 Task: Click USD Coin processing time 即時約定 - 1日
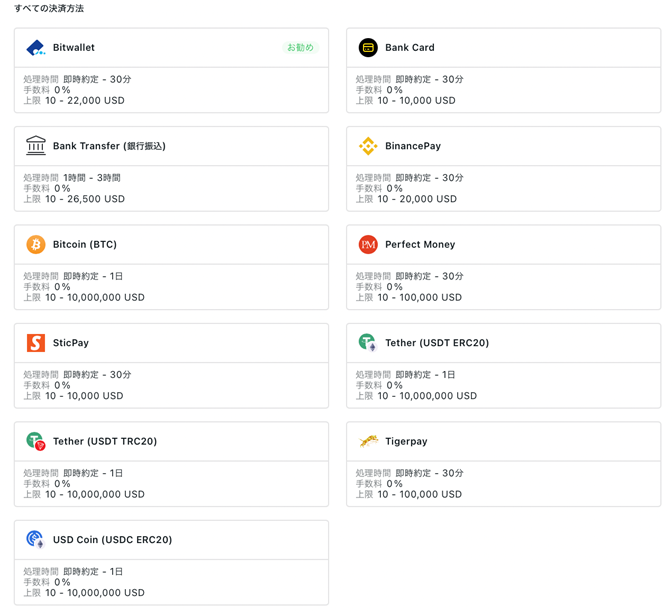click(x=93, y=572)
